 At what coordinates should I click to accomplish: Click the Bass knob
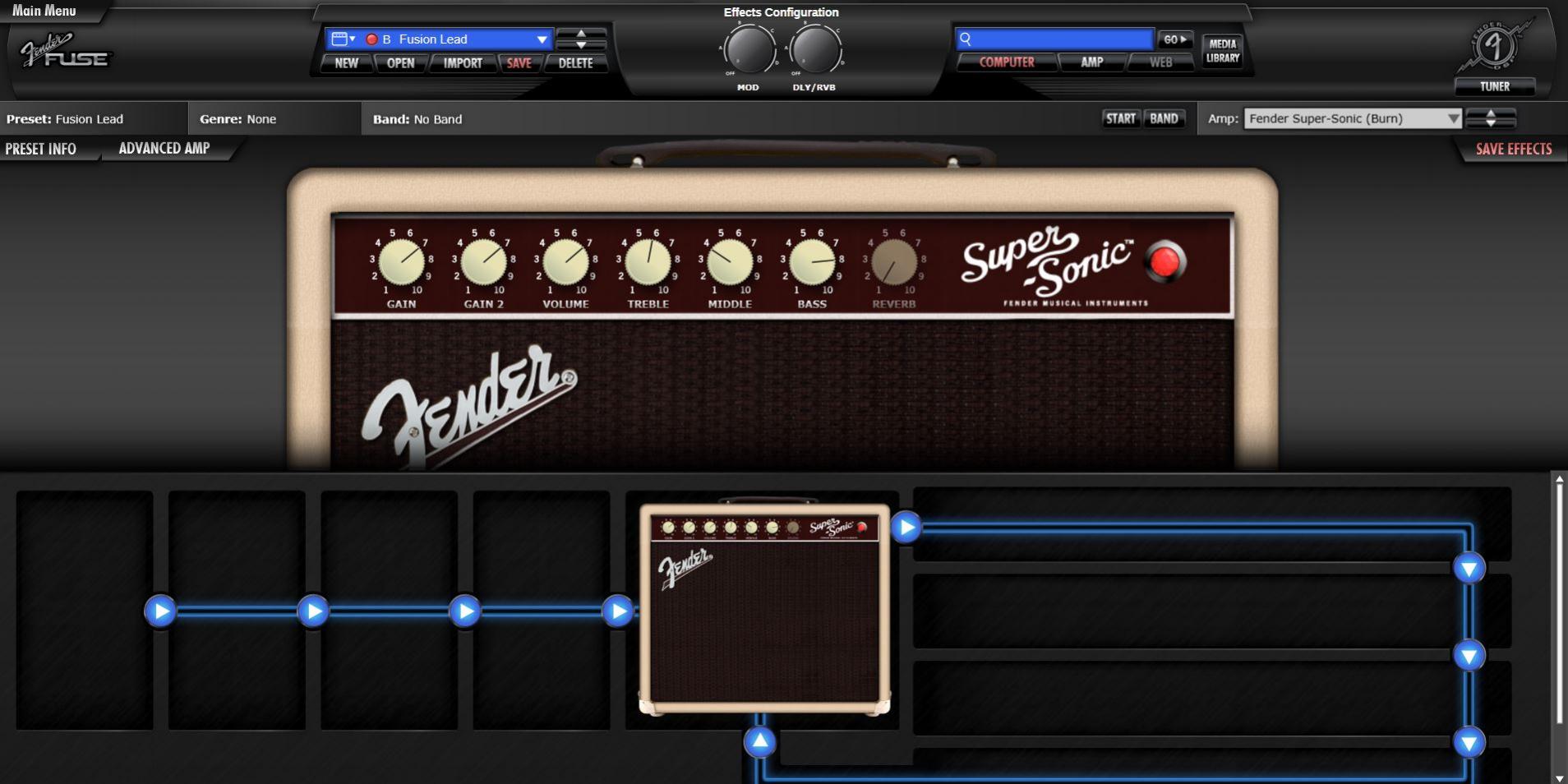click(812, 262)
